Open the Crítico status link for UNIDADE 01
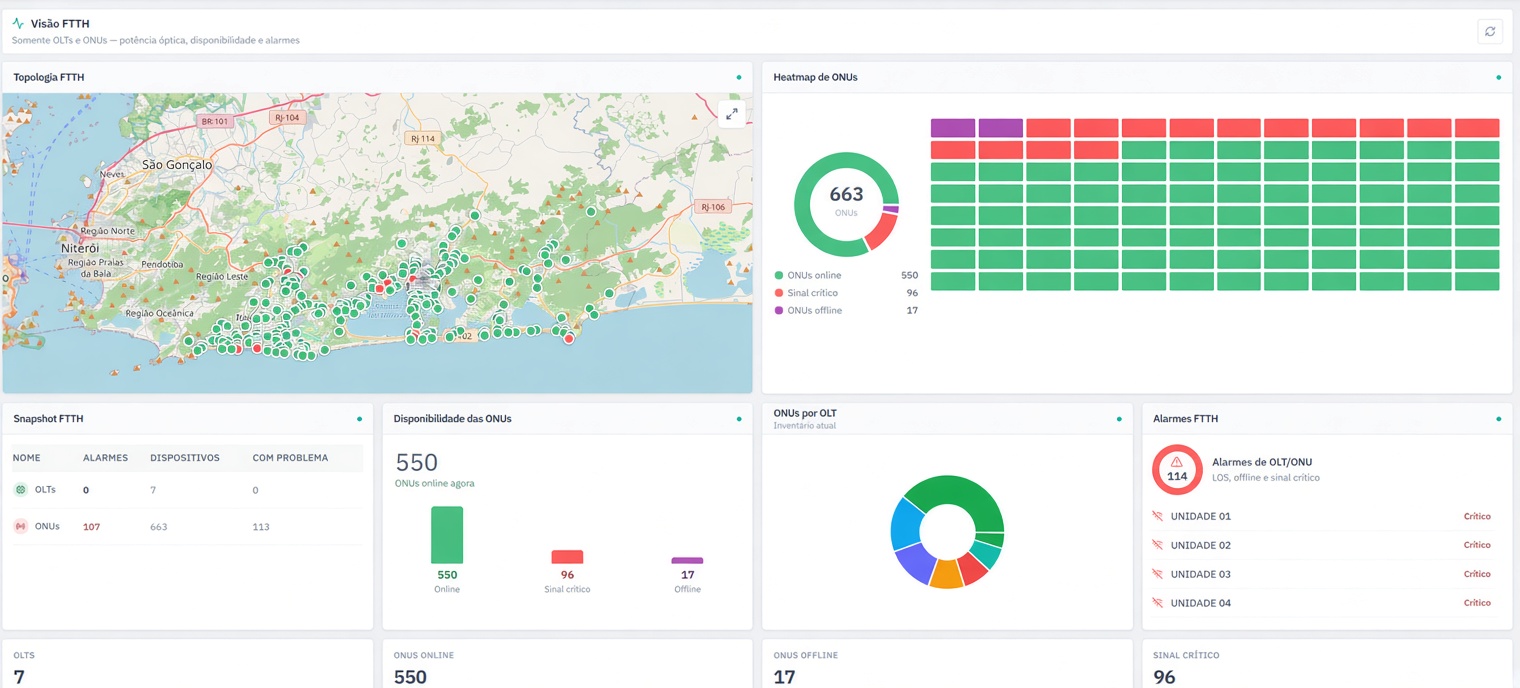This screenshot has width=1520, height=688. click(1477, 517)
